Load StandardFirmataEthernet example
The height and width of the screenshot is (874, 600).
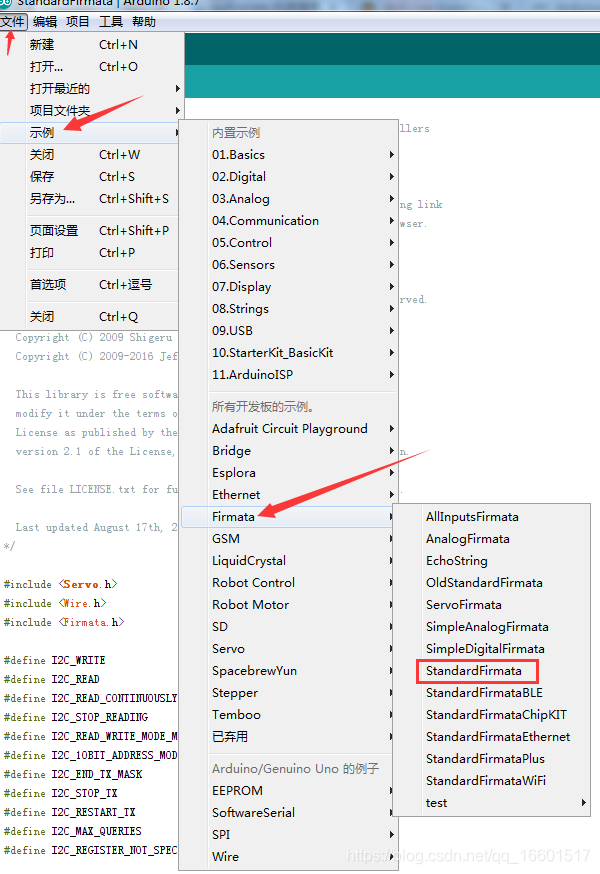tap(491, 737)
